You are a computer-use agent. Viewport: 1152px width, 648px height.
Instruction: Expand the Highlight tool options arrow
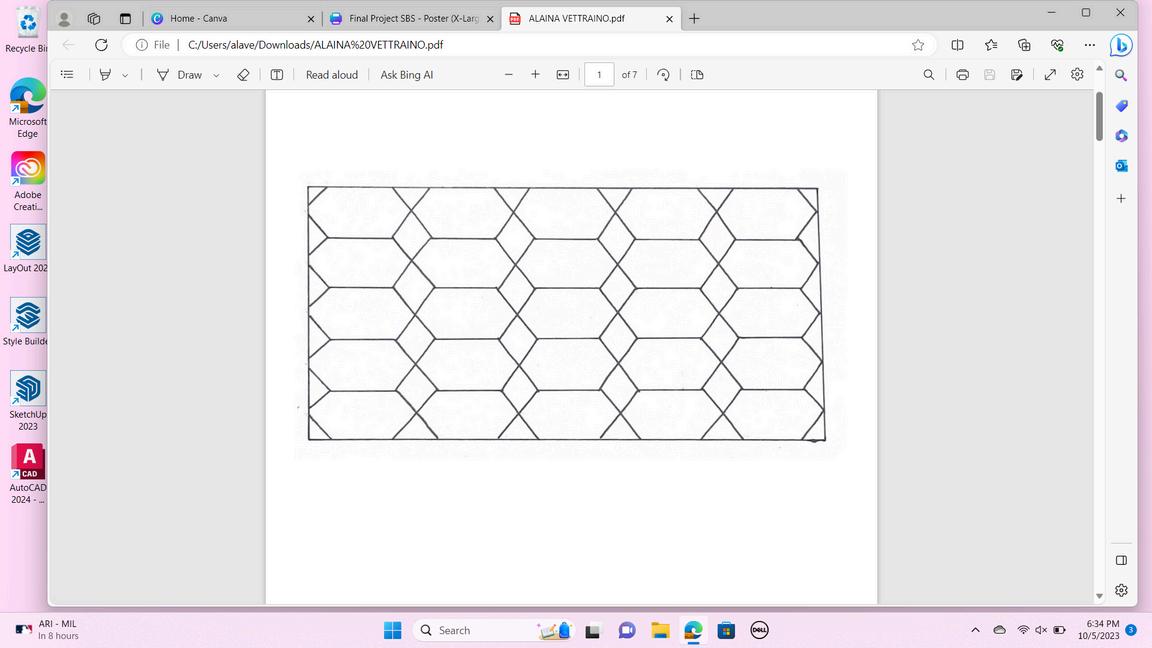125,75
